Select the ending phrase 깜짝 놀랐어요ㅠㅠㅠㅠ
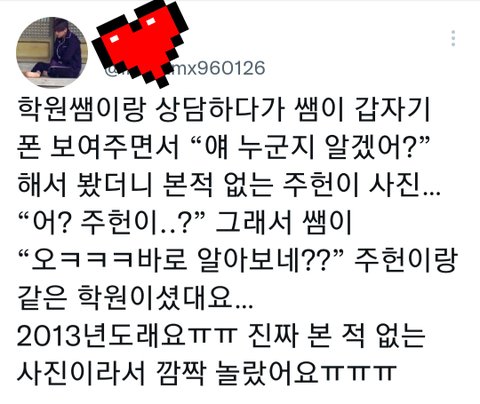 pyautogui.click(x=276, y=372)
